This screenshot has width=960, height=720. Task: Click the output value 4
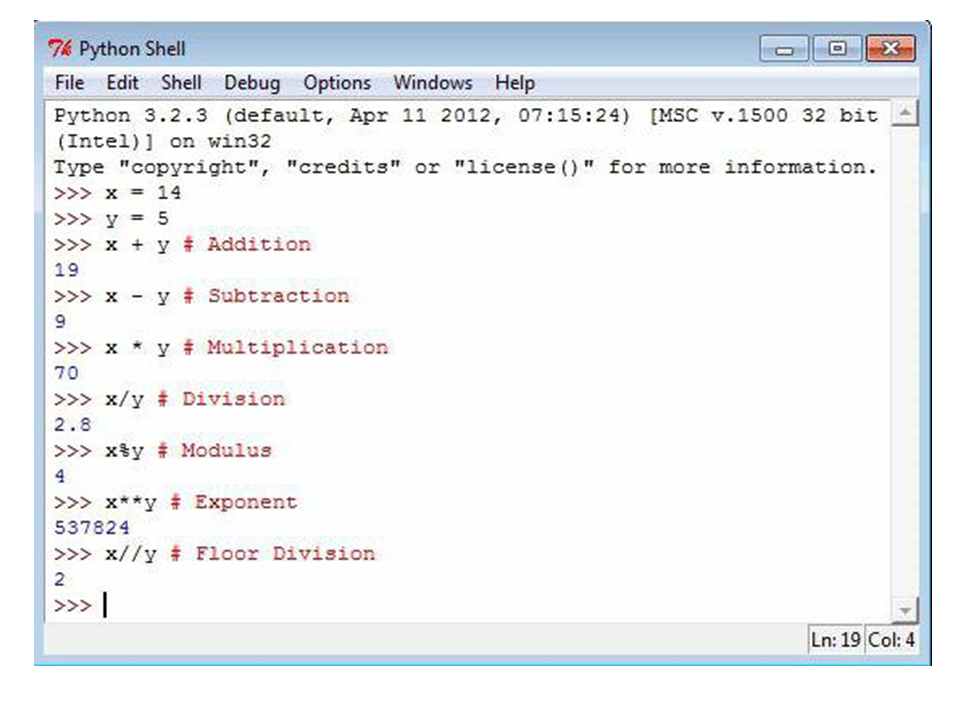[x=60, y=476]
